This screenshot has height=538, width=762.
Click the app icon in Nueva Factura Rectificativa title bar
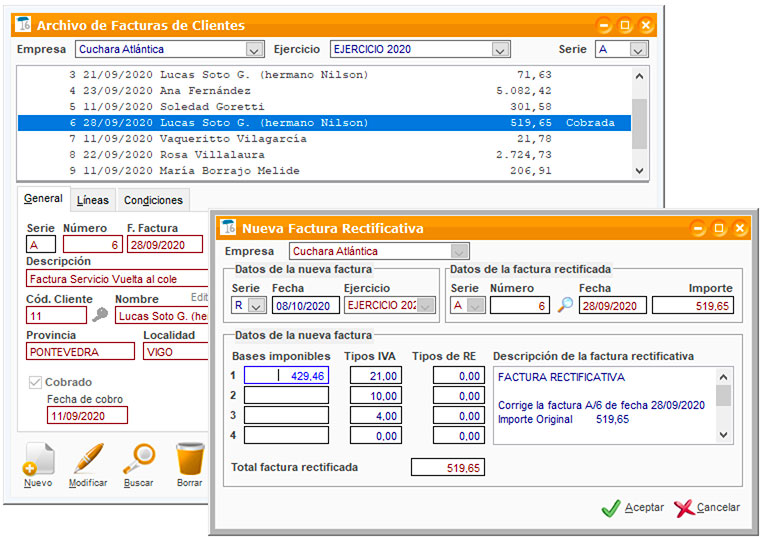[228, 227]
